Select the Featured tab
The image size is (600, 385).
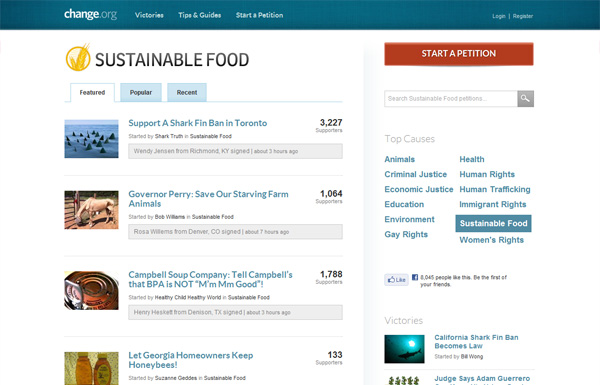coord(92,93)
